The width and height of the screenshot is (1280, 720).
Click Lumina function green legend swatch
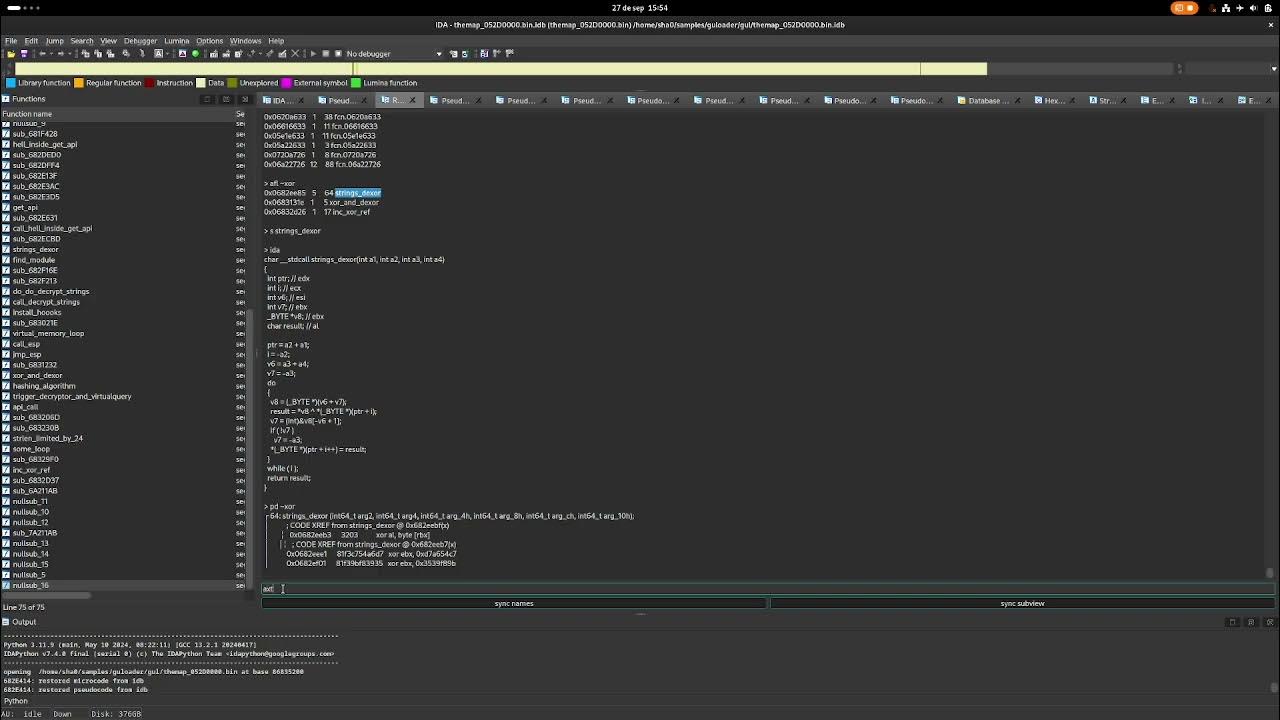pos(355,83)
